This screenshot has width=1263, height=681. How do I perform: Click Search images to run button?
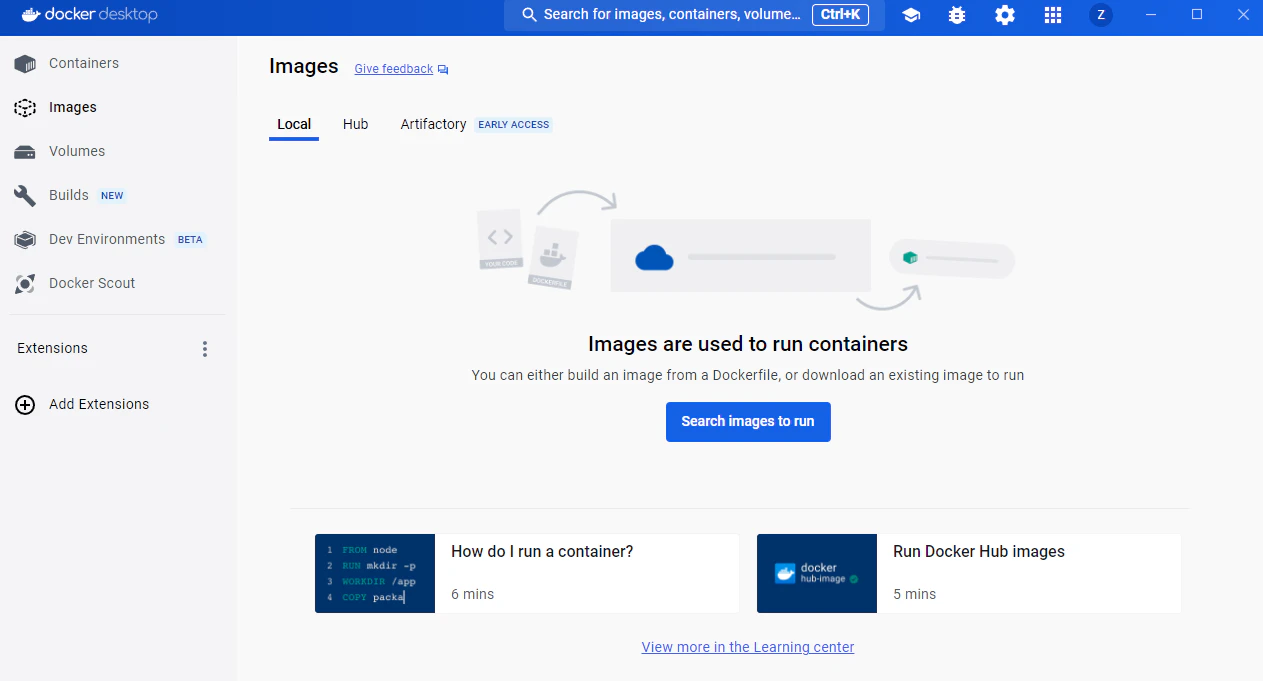coord(748,421)
